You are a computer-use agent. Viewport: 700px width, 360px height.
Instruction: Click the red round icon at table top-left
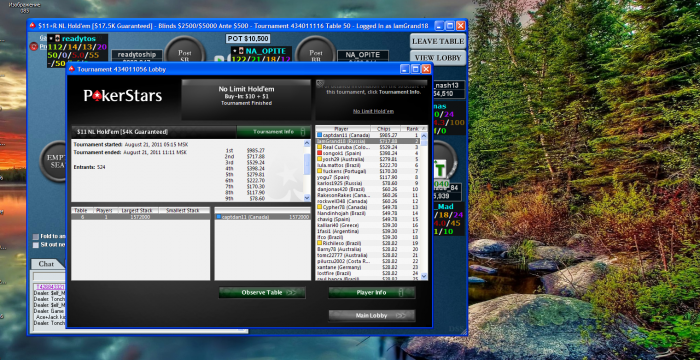(33, 46)
